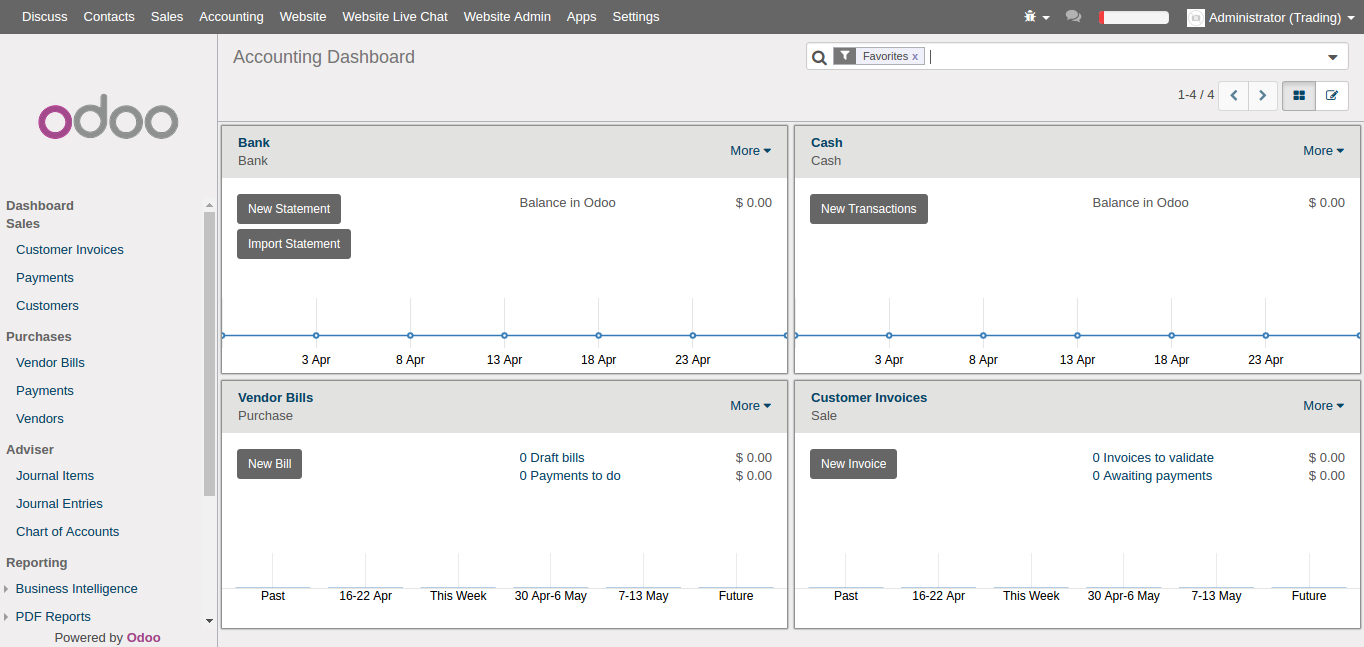Open the Accounting menu
The width and height of the screenshot is (1364, 647).
tap(231, 17)
